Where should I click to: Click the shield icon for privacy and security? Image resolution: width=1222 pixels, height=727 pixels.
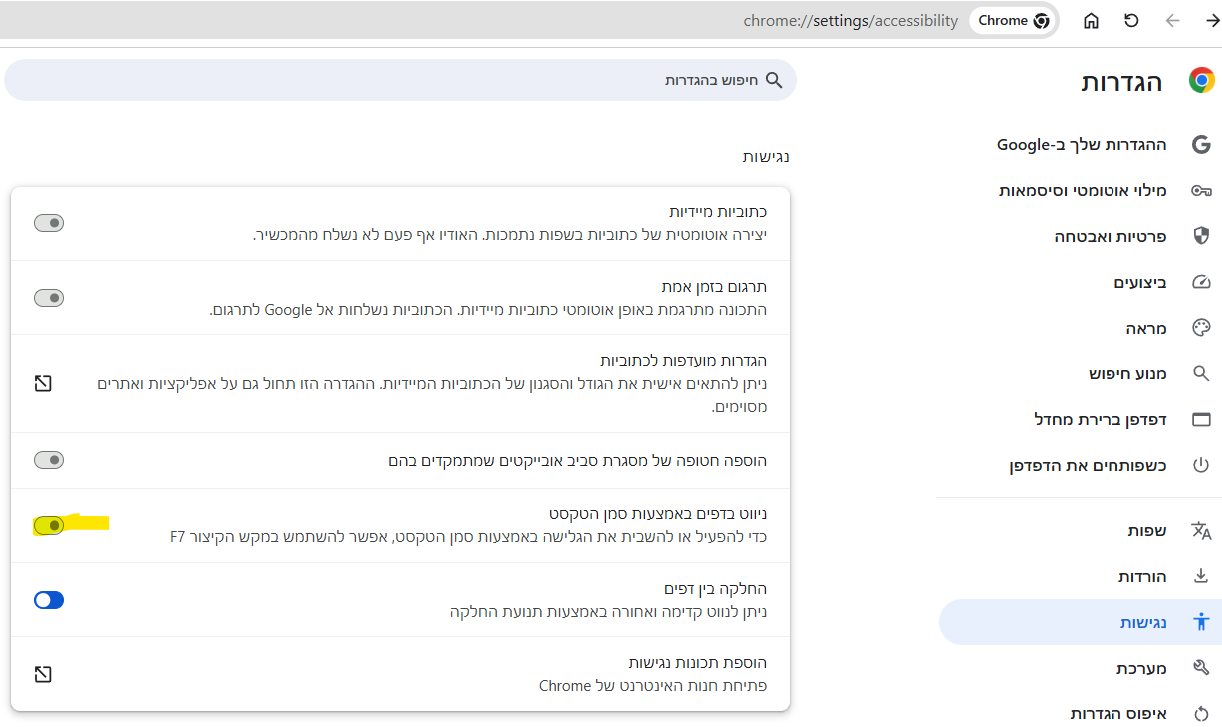pos(1201,237)
